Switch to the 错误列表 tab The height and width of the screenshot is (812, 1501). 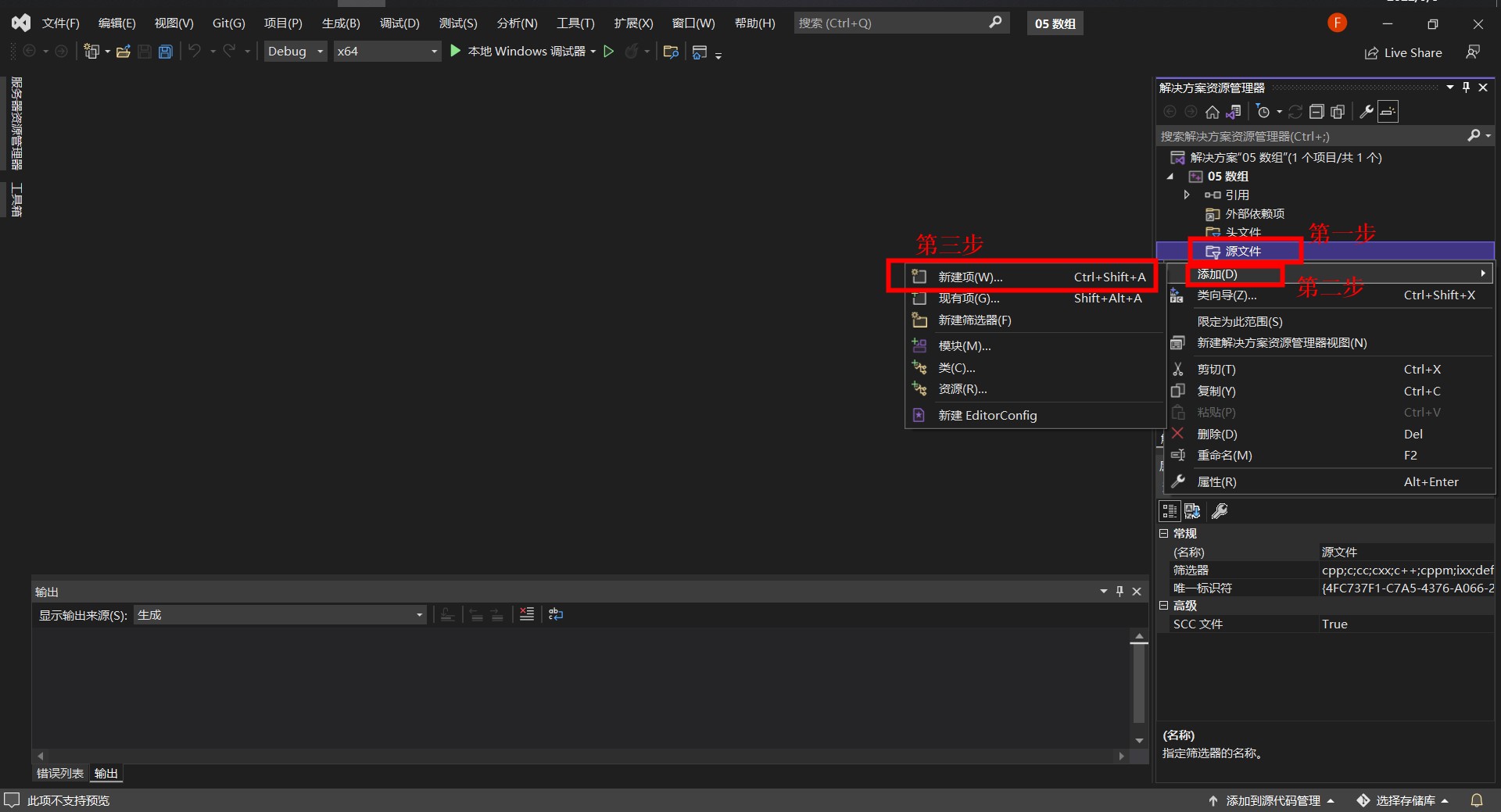pyautogui.click(x=60, y=774)
